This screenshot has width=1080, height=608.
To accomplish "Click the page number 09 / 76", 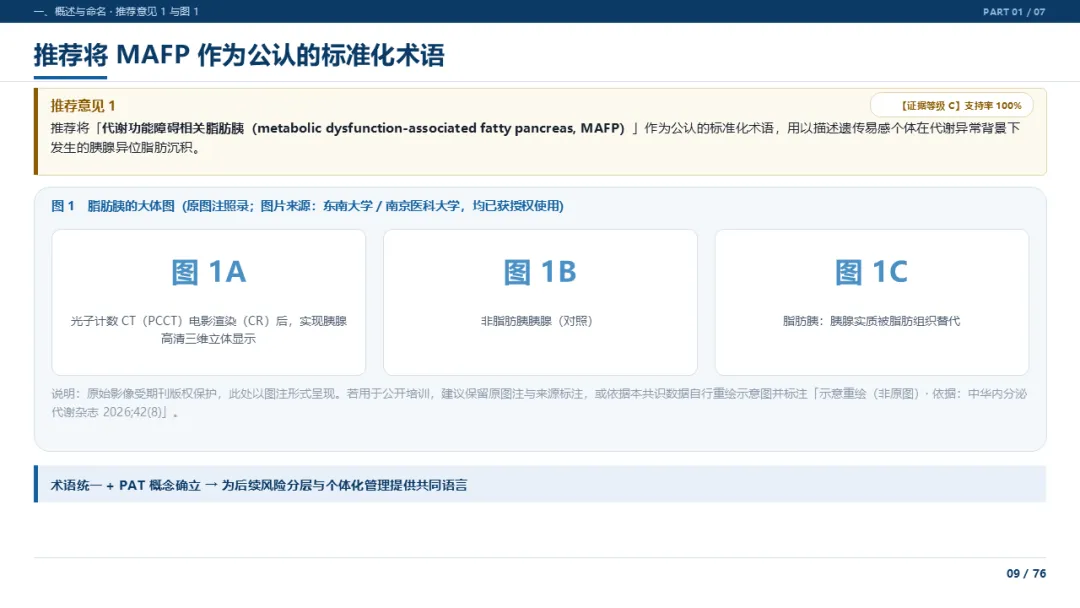I will point(1026,574).
